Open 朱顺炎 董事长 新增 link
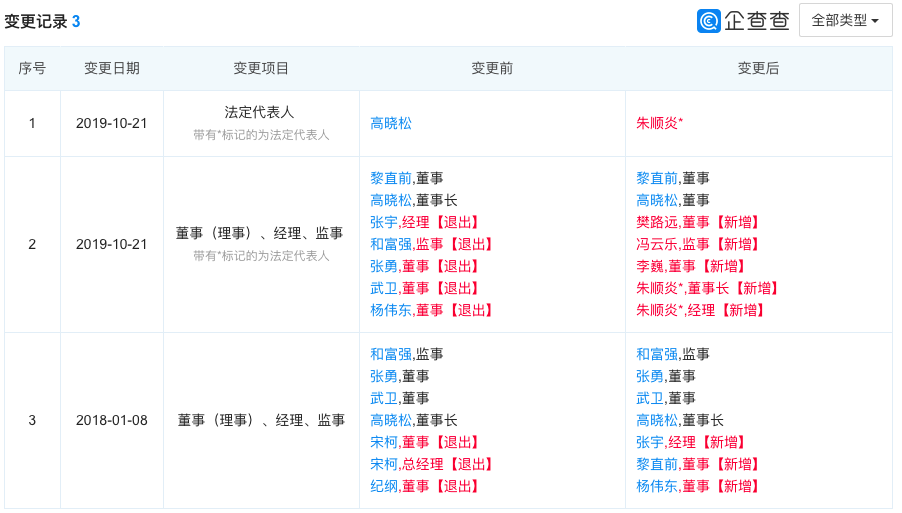This screenshot has width=902, height=513. 707,288
